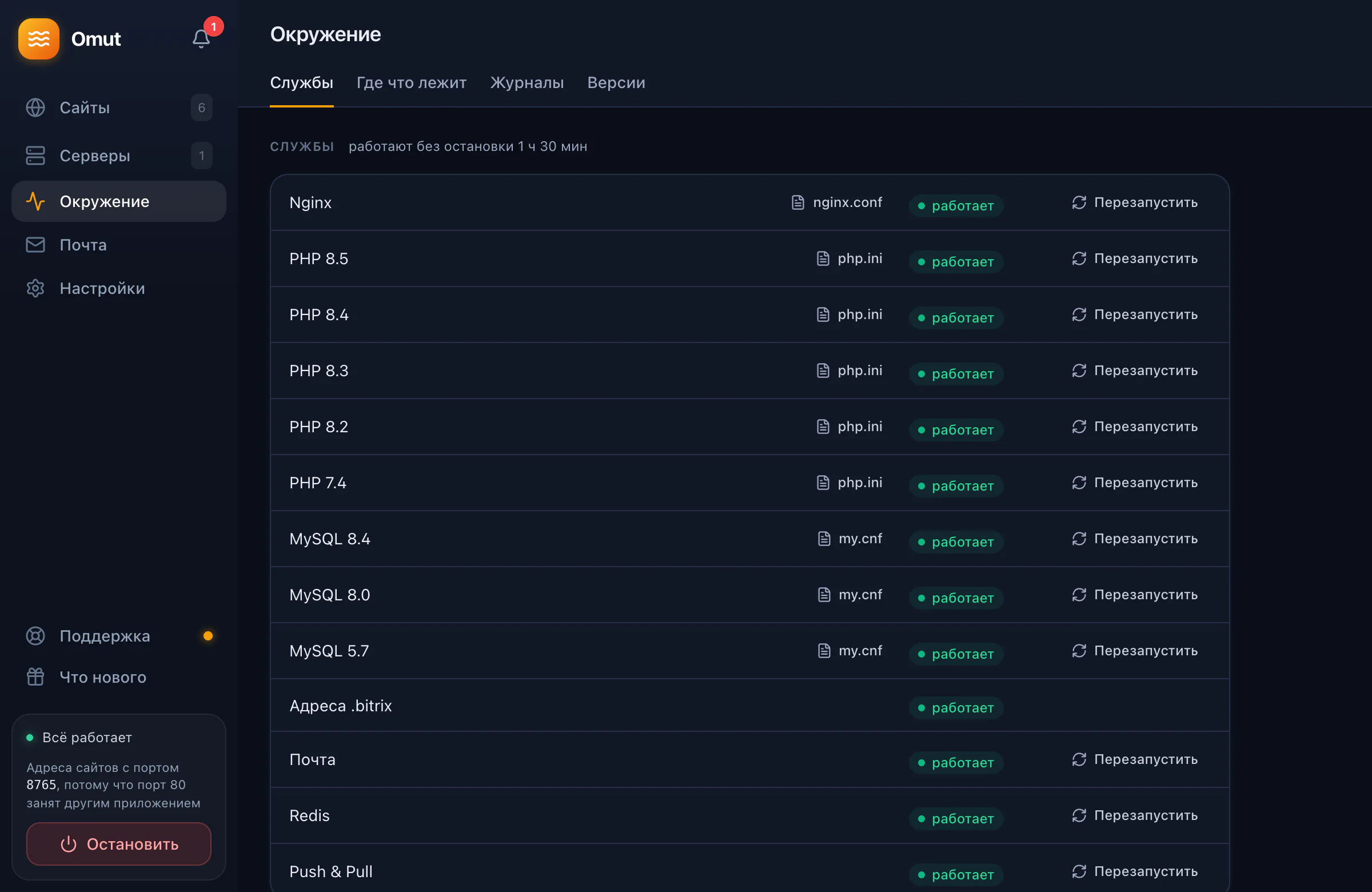Screen dimensions: 1372x892
Task: Click the работают без остановки 1 ч 30 мин text
Action: point(468,146)
